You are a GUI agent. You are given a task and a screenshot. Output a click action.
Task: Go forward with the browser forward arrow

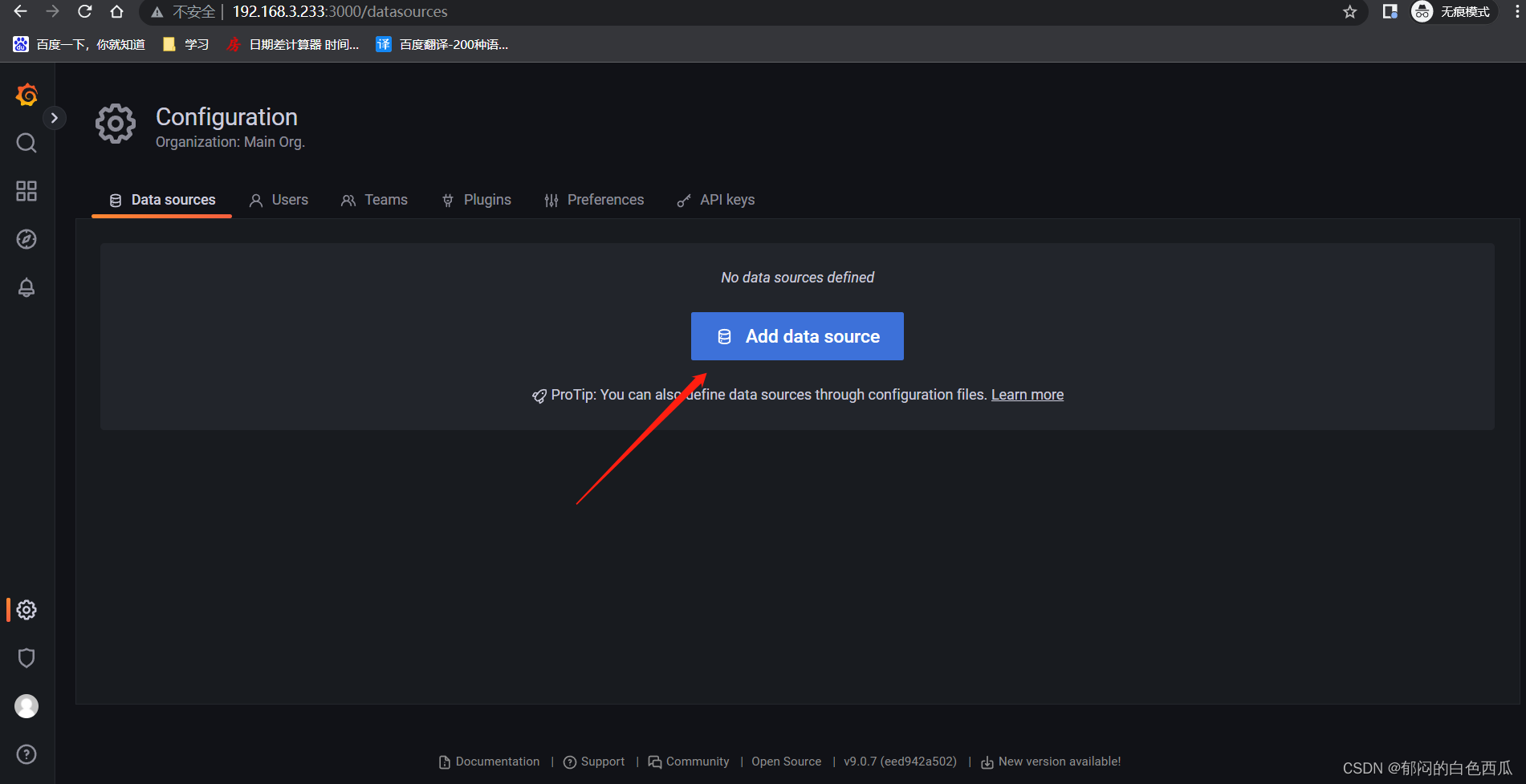click(52, 11)
